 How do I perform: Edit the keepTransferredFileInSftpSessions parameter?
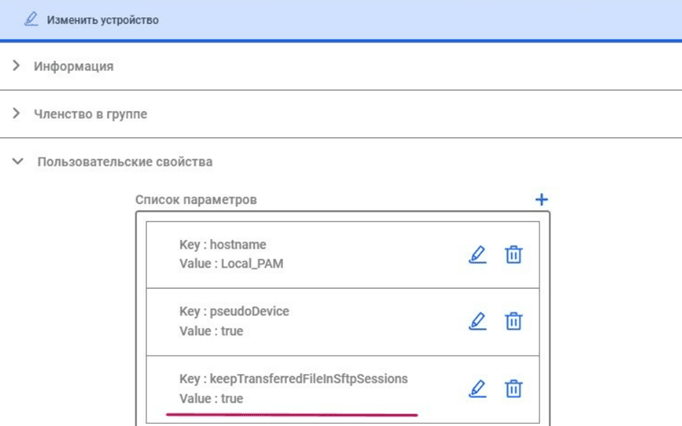pos(478,389)
